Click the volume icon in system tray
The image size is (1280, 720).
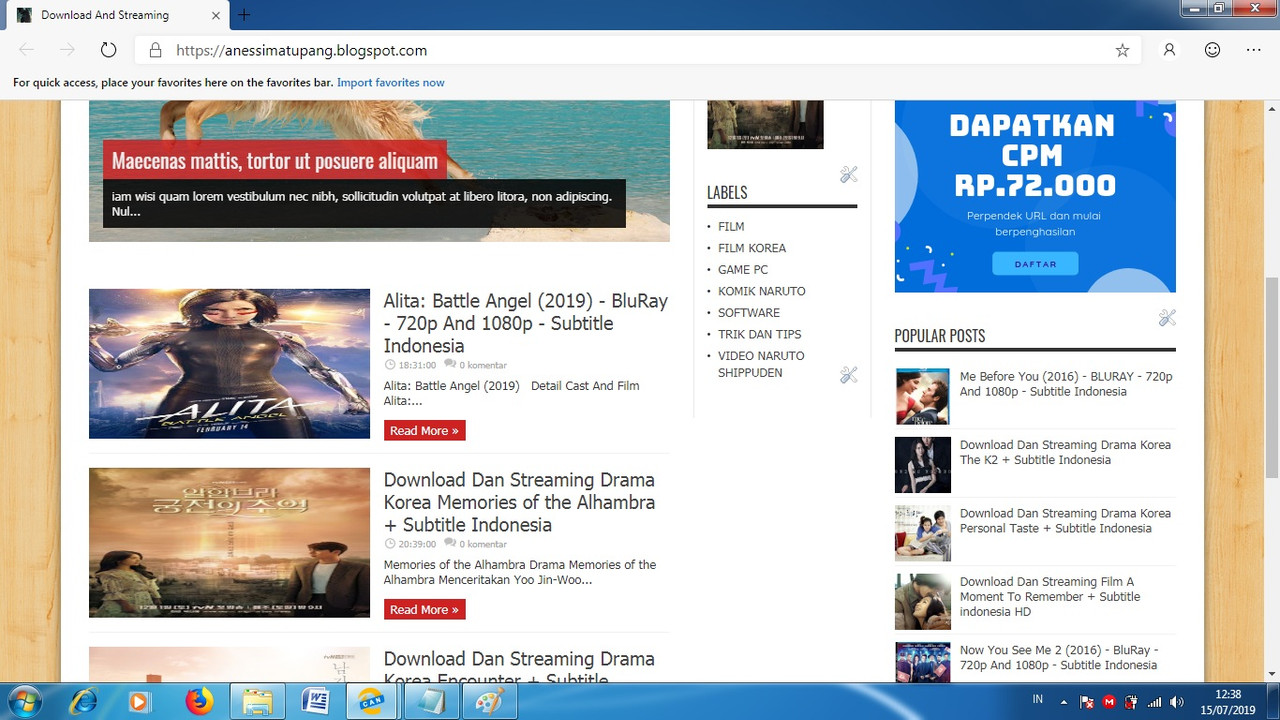(x=1176, y=702)
